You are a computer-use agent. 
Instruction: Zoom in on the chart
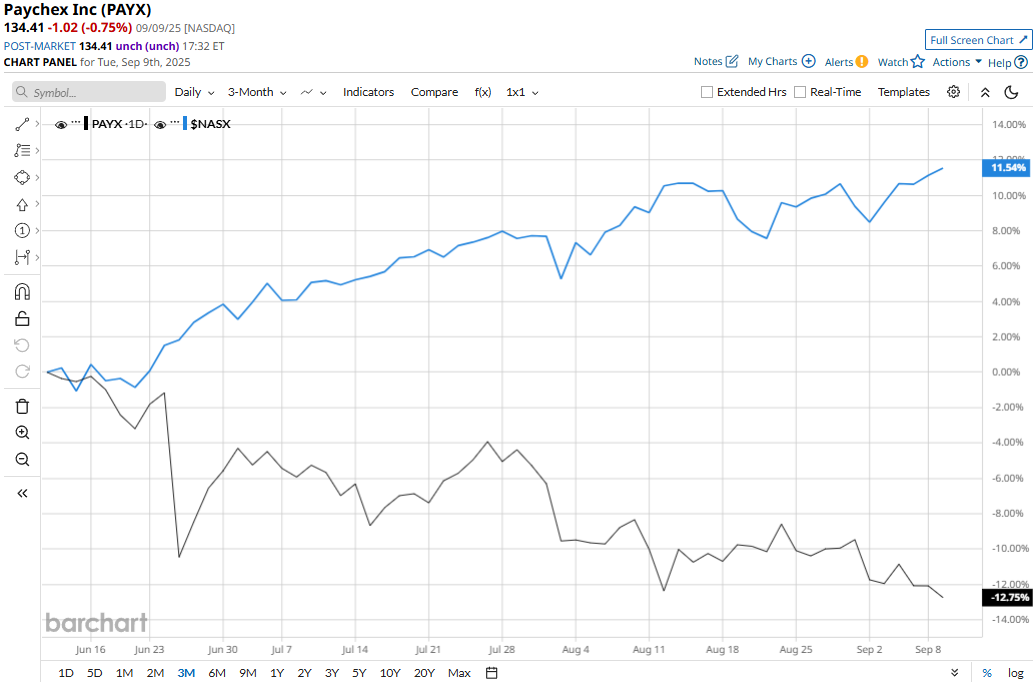[x=22, y=433]
